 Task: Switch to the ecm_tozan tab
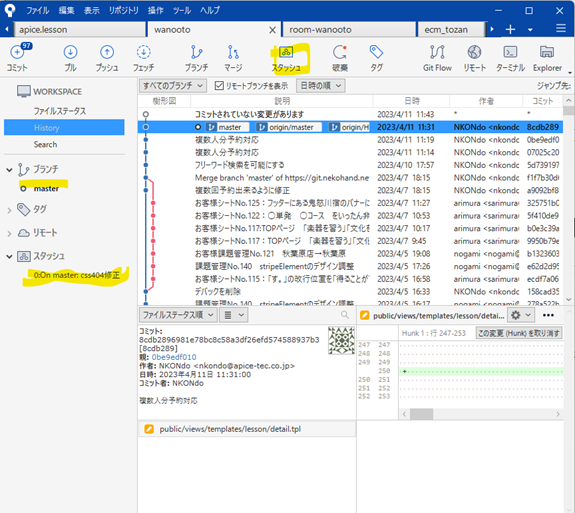point(451,29)
